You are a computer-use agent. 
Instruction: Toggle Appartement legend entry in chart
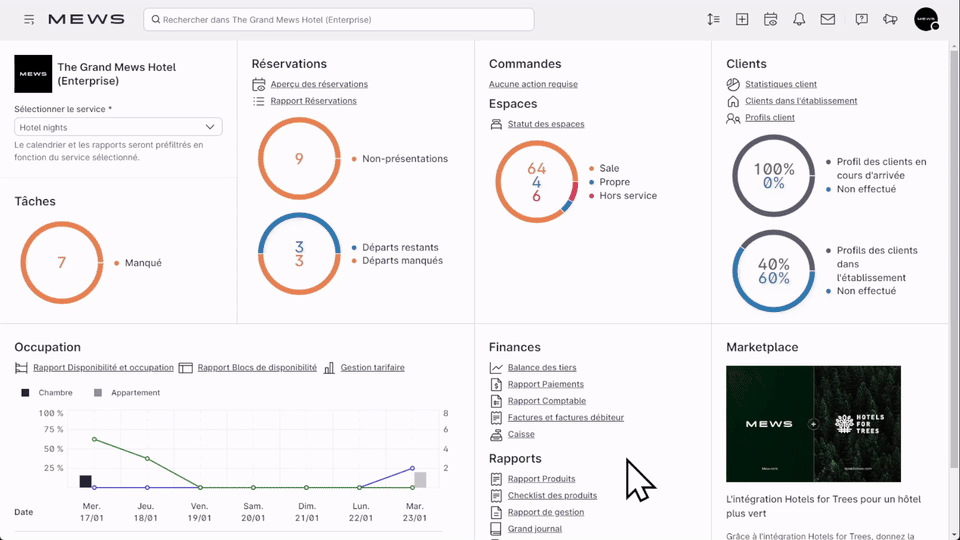[x=127, y=393]
